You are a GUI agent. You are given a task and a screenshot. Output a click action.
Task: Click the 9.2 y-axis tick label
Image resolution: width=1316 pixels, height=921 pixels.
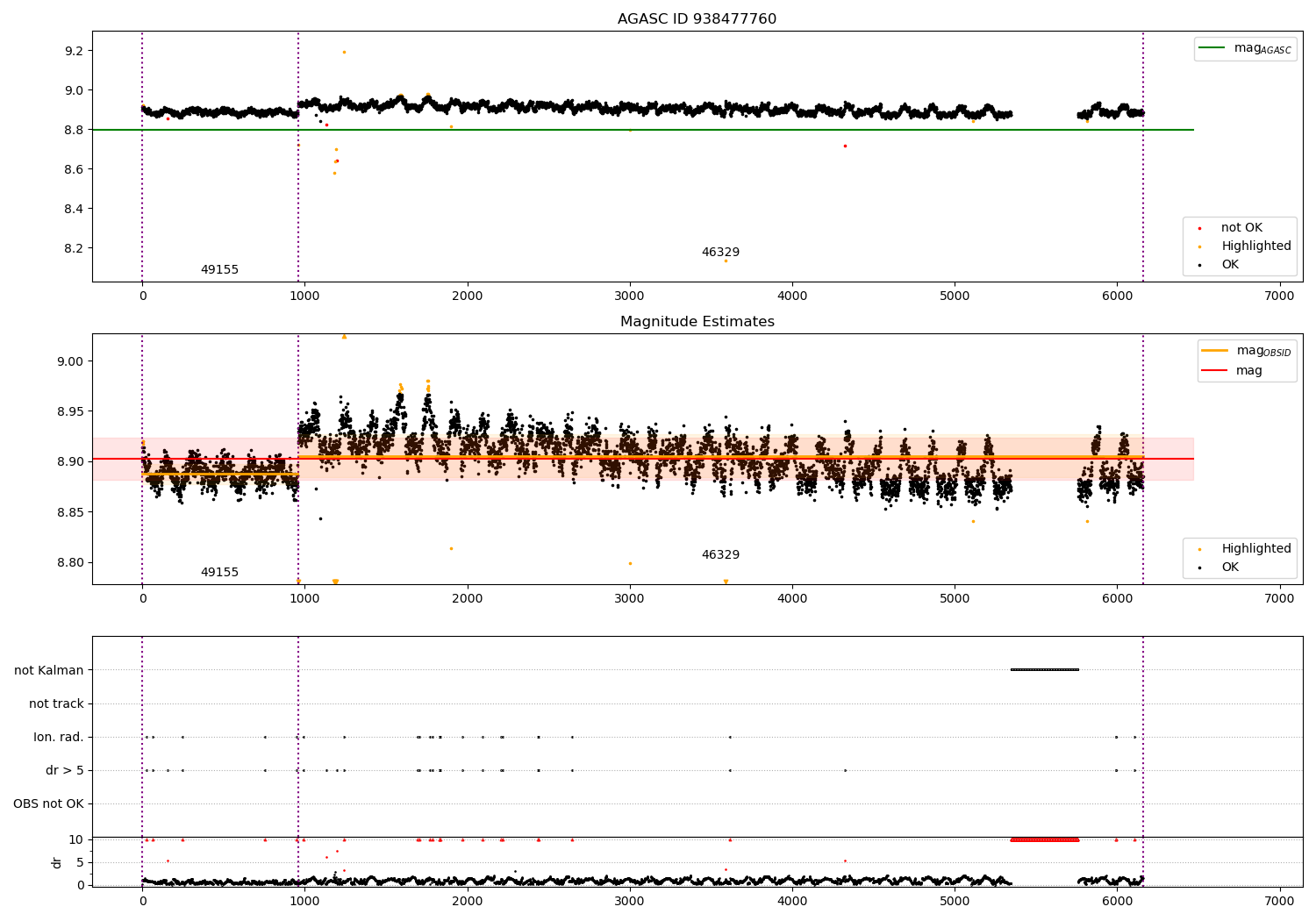coord(74,51)
